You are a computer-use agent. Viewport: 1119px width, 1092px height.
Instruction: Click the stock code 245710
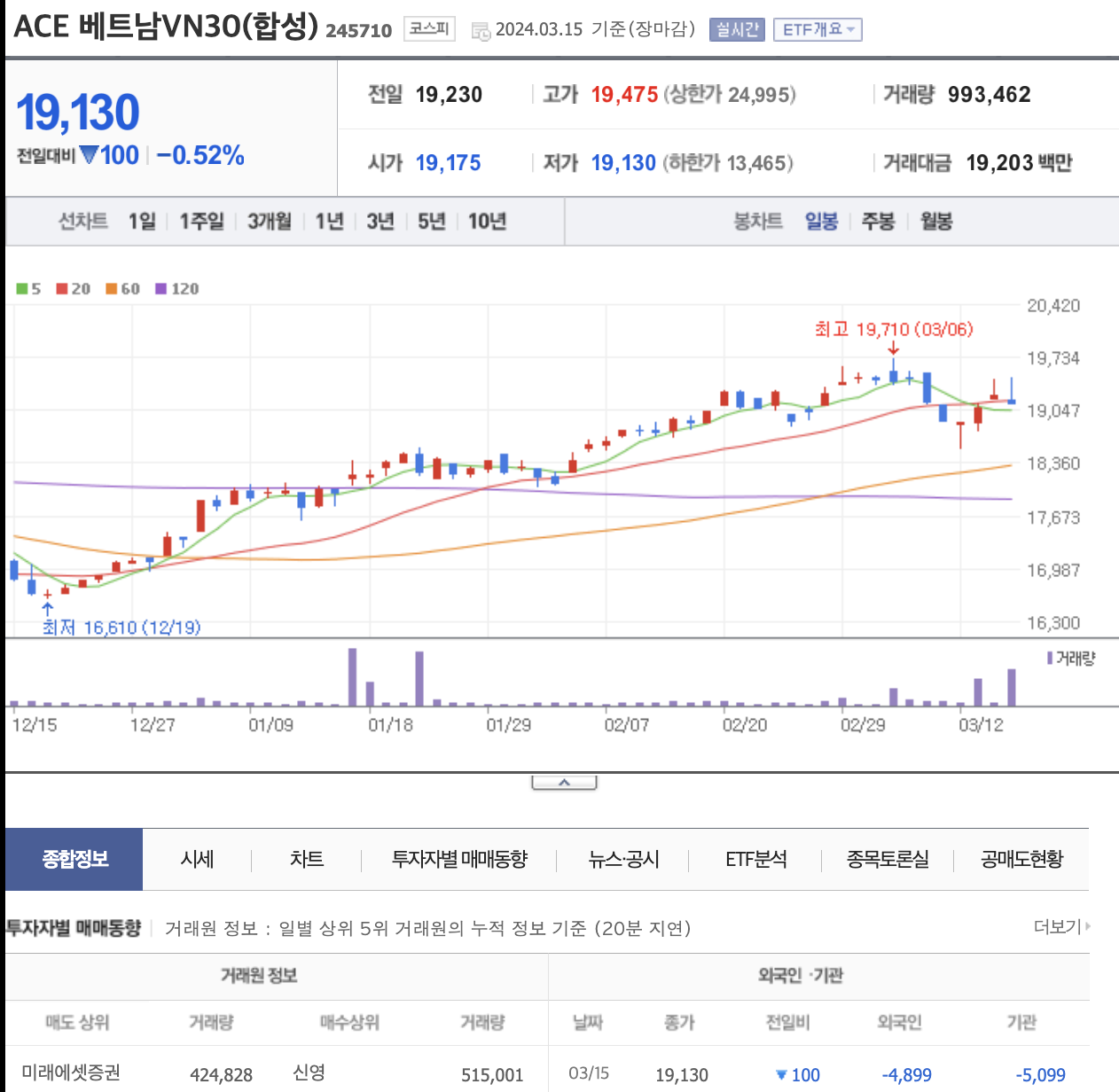359,30
